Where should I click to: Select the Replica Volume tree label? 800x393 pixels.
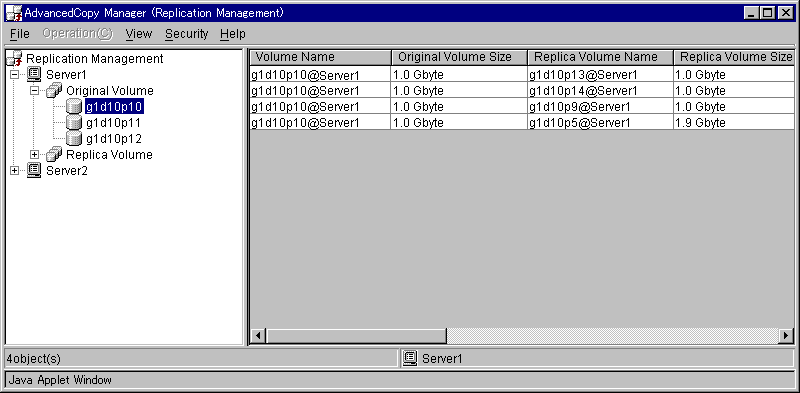(109, 154)
